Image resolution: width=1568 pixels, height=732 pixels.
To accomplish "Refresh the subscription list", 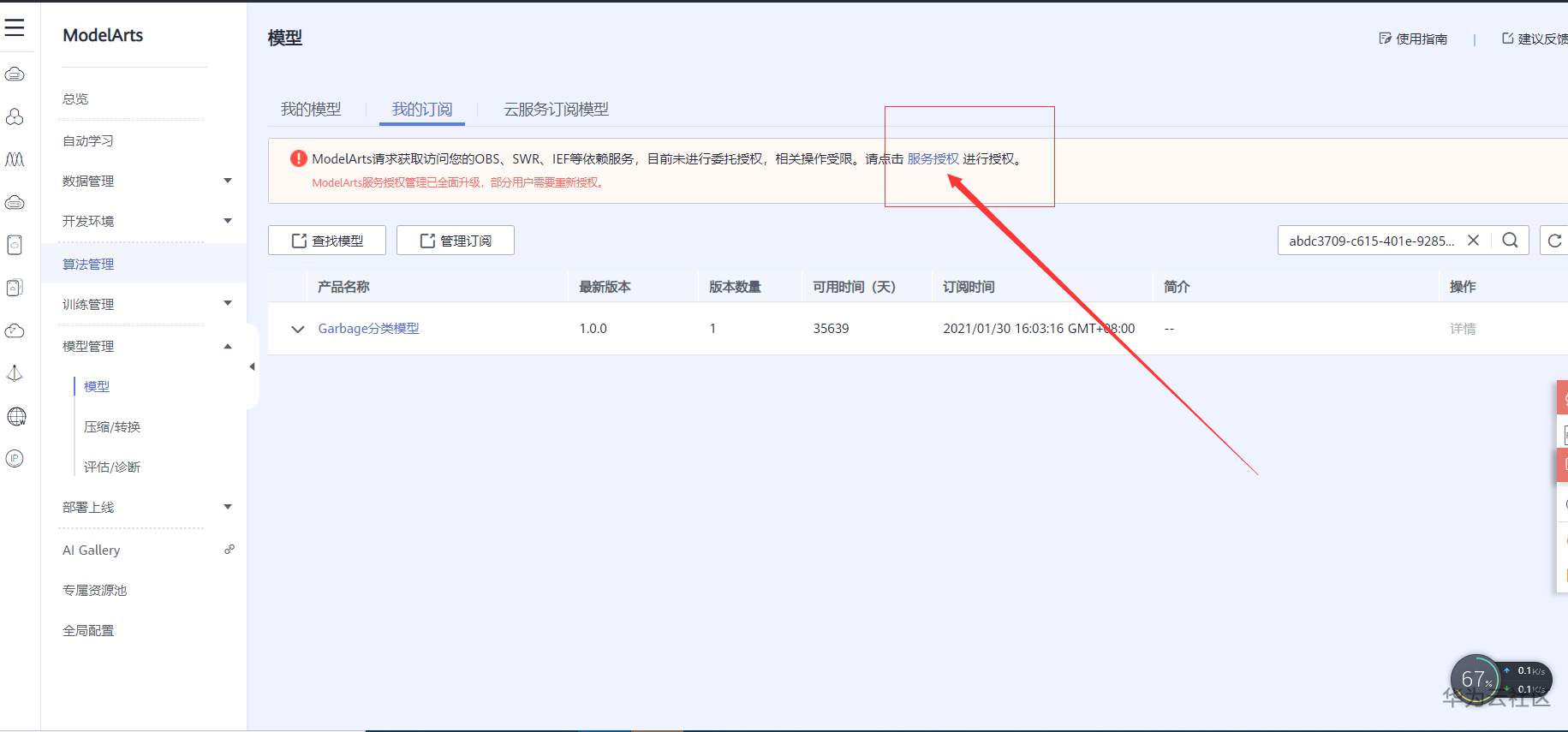I will 1554,241.
